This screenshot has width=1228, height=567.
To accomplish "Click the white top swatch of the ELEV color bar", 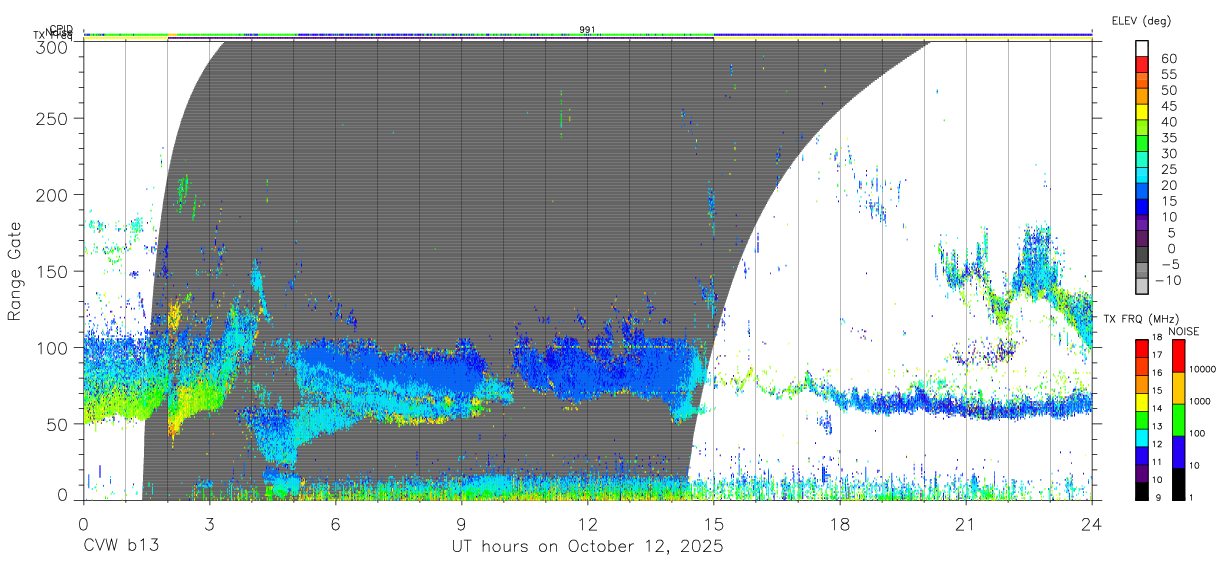I will pyautogui.click(x=1143, y=49).
